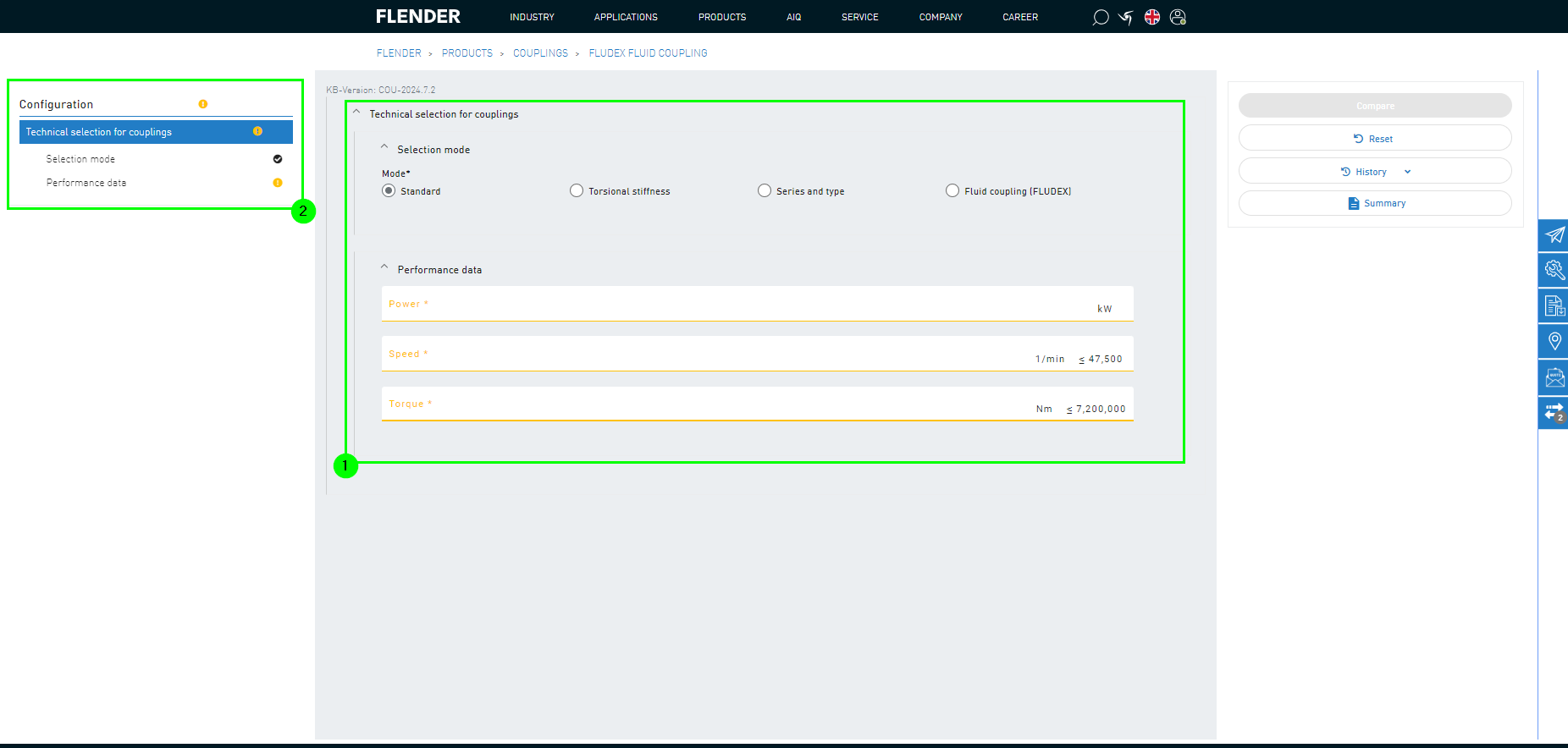Screen dimensions: 1568x748
Task: Select the Torsional stiffness radio button
Action: click(x=577, y=190)
